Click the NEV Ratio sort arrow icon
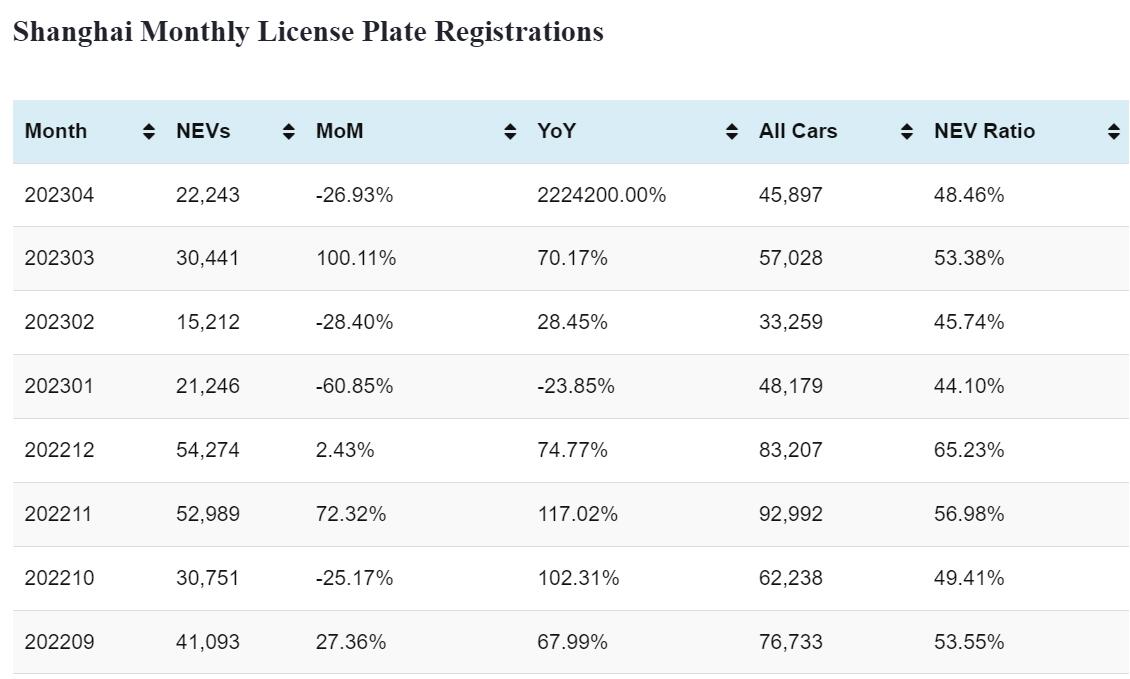The width and height of the screenshot is (1130, 679). (x=1114, y=131)
